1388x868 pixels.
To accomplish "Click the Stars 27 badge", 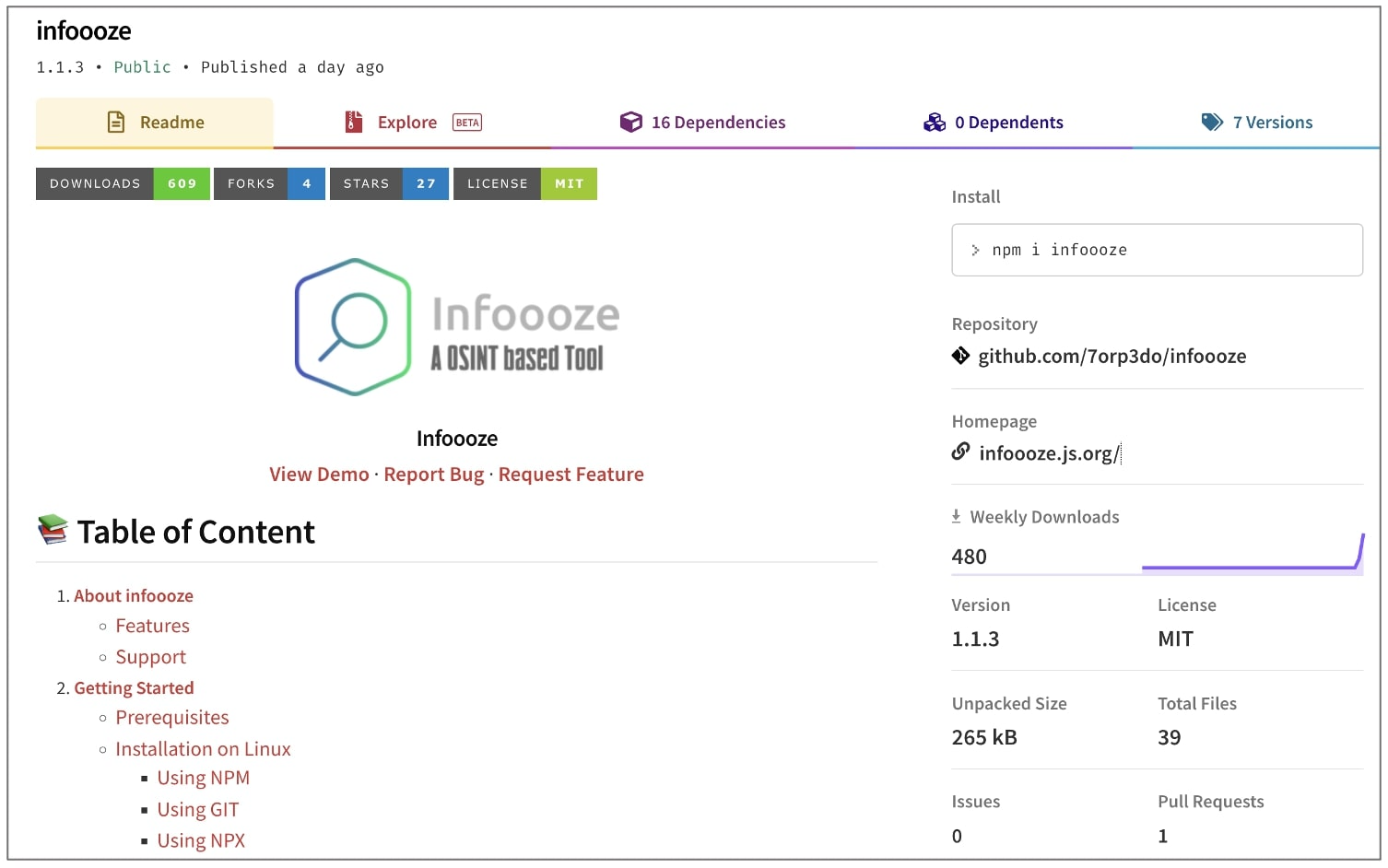I will (x=389, y=183).
